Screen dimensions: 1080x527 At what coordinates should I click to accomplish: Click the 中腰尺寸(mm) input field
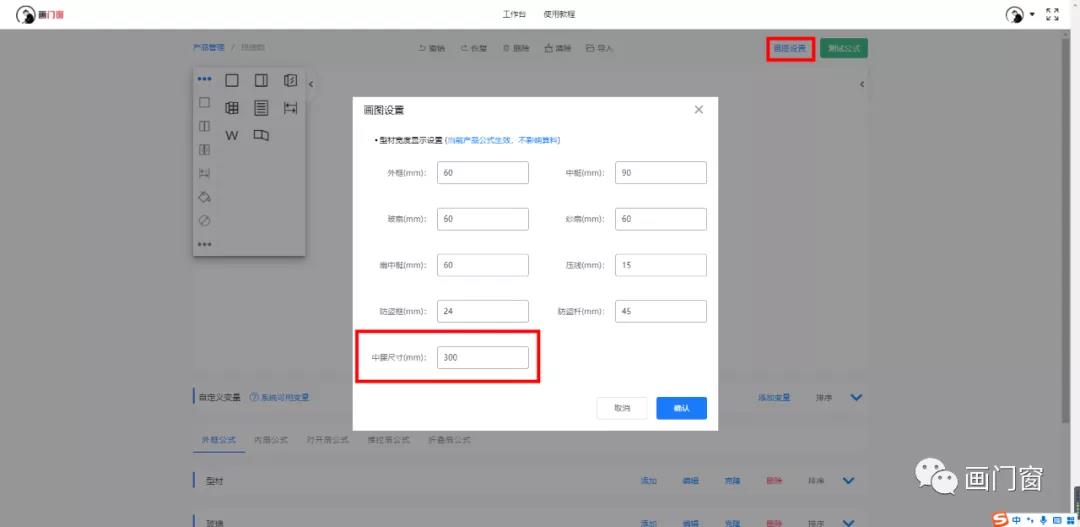[x=483, y=357]
